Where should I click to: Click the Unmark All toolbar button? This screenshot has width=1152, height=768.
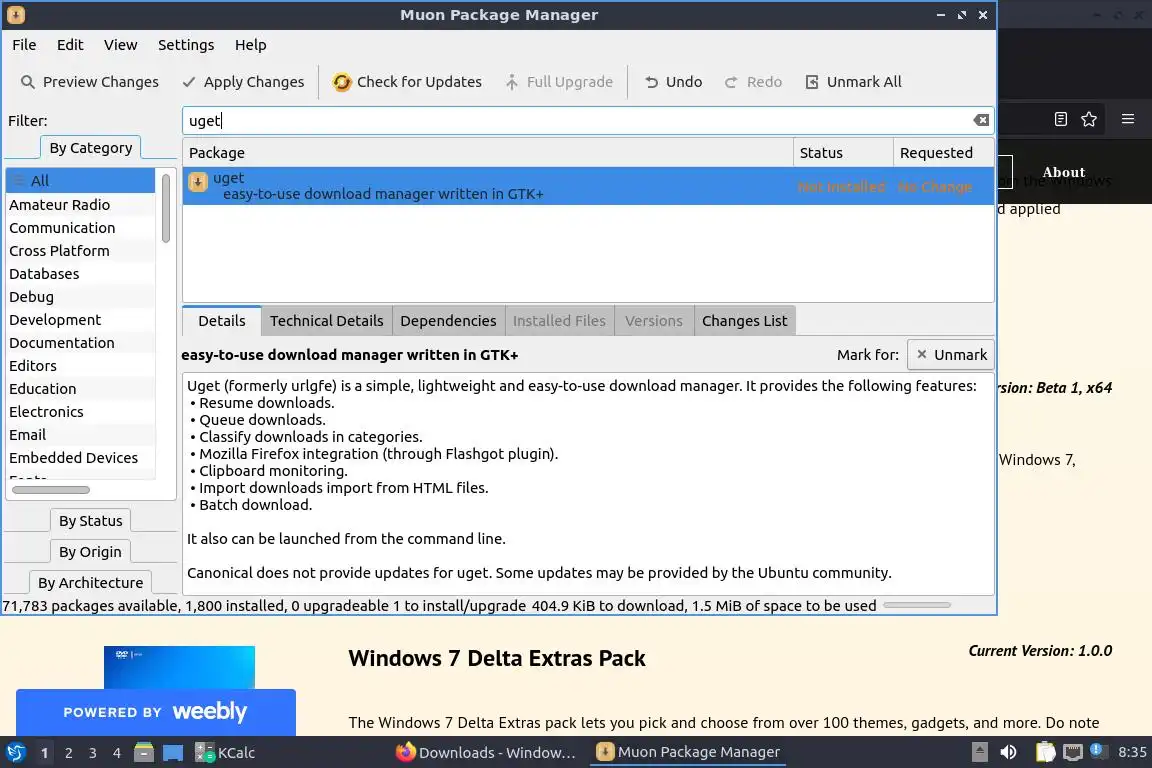point(853,82)
